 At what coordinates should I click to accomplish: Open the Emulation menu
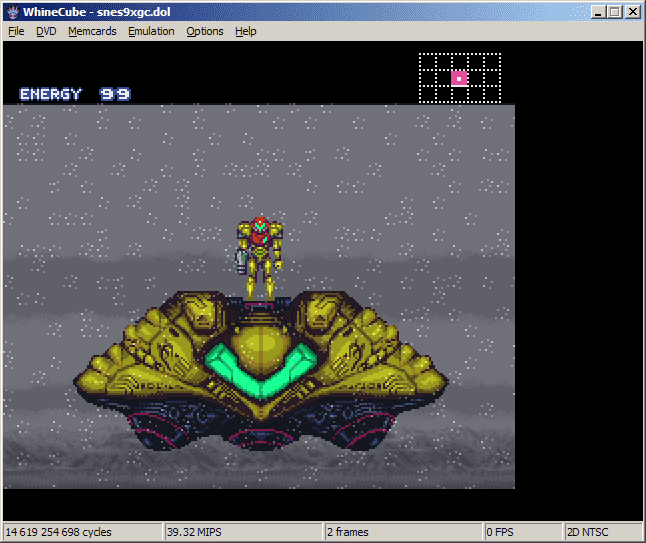click(151, 31)
